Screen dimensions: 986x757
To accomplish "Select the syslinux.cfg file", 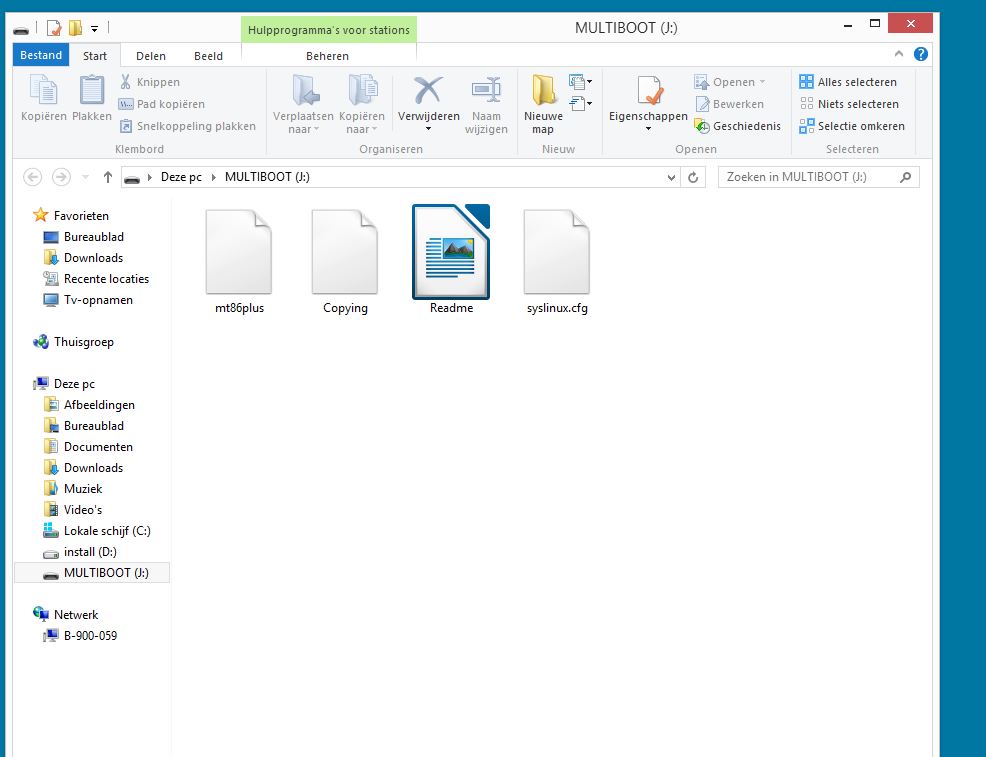I will pyautogui.click(x=557, y=262).
